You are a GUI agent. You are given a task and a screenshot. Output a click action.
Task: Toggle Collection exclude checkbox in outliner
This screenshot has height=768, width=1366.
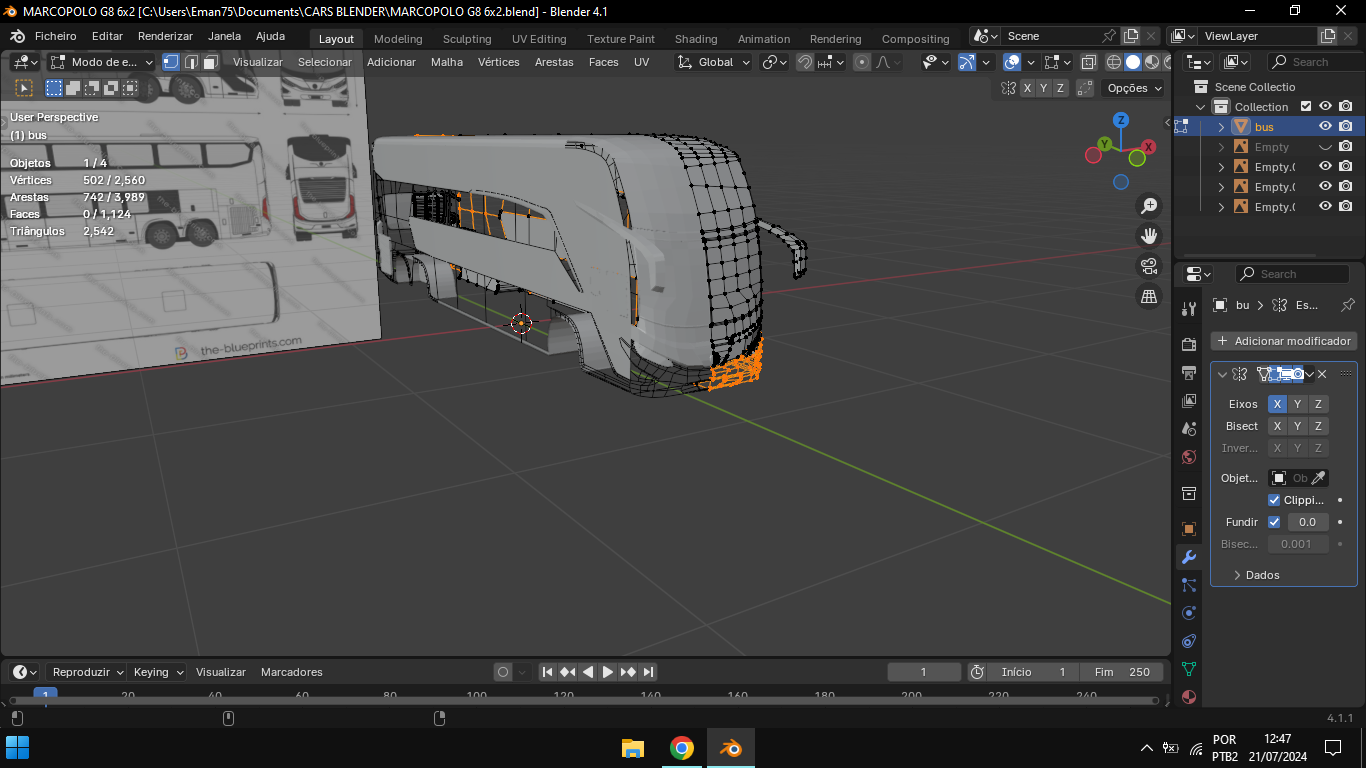pos(1305,107)
